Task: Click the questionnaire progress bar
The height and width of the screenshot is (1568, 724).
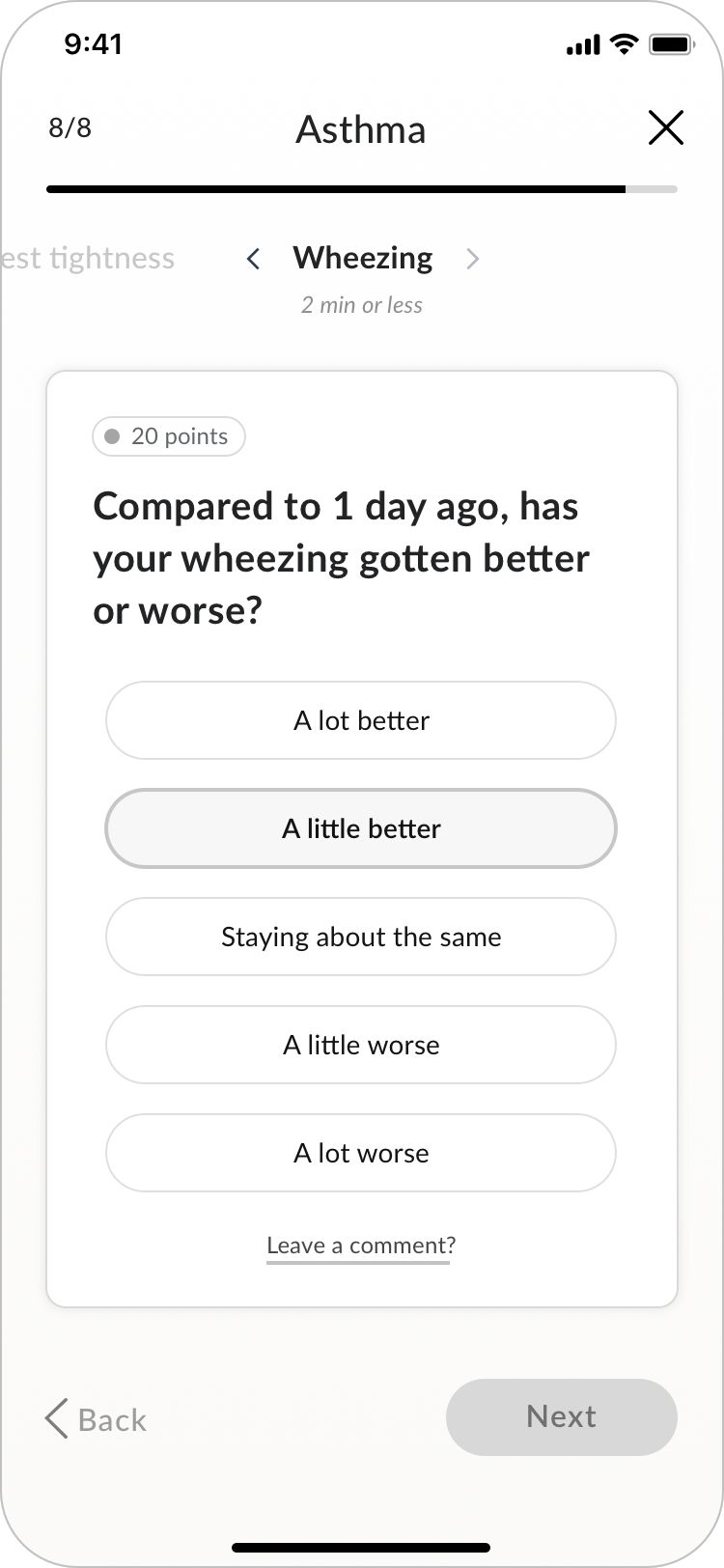Action: pos(361,189)
